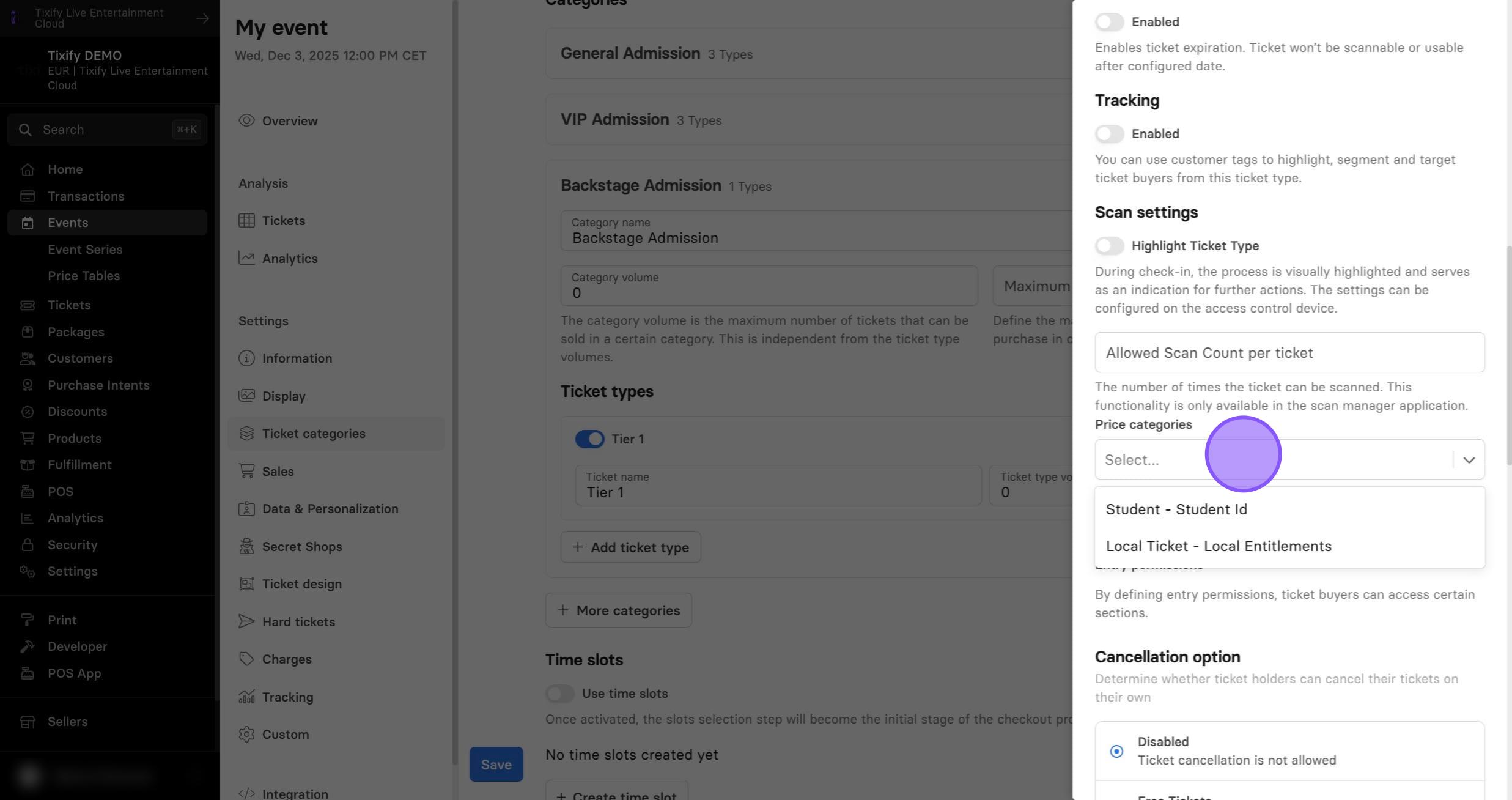Viewport: 1512px width, 800px height.
Task: Click the Events calendar icon
Action: [27, 223]
